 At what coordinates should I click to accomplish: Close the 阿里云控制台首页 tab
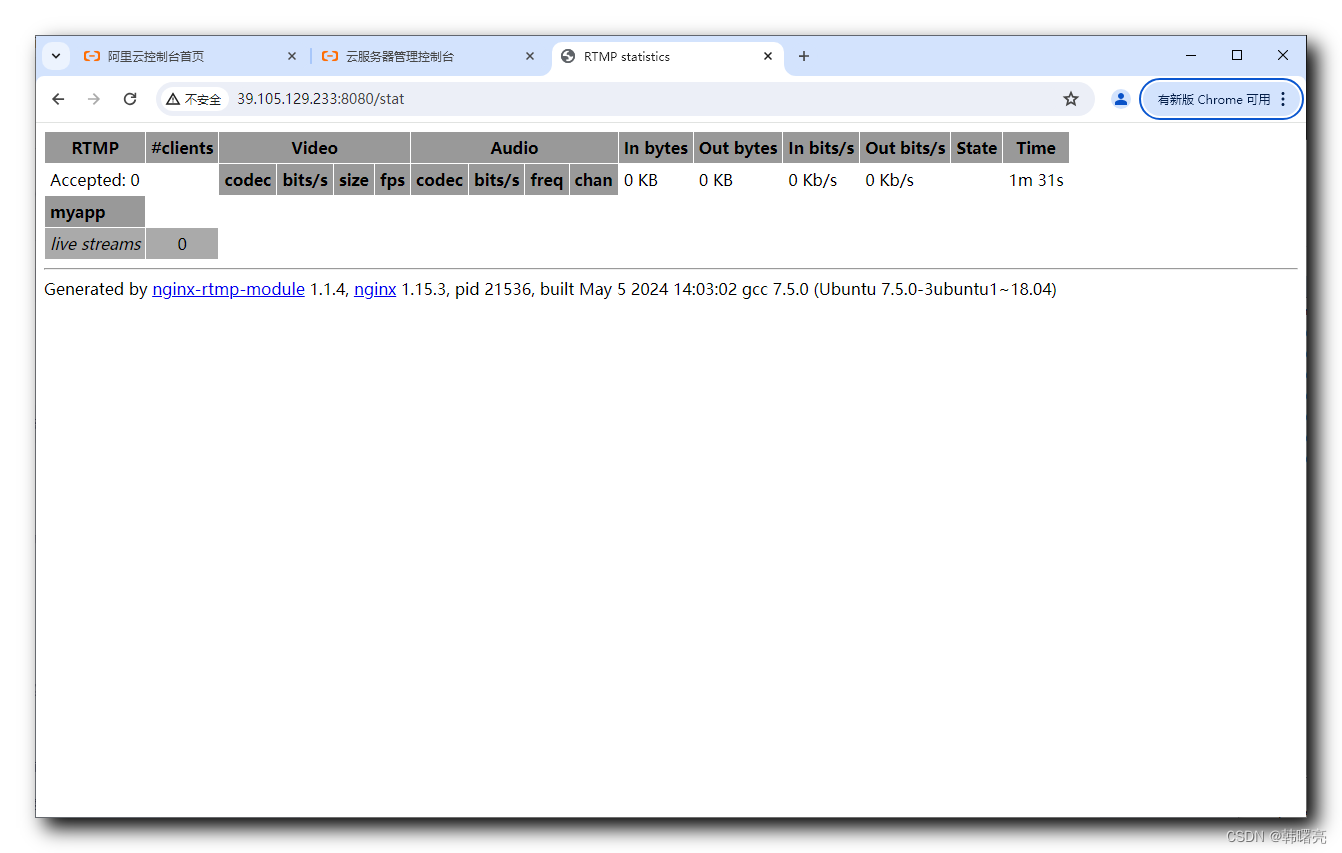click(292, 56)
